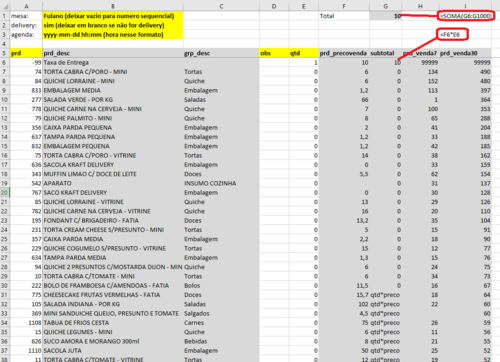Select the 'delivery:' label cell
Image resolution: width=500 pixels, height=362 pixels.
[x=26, y=25]
